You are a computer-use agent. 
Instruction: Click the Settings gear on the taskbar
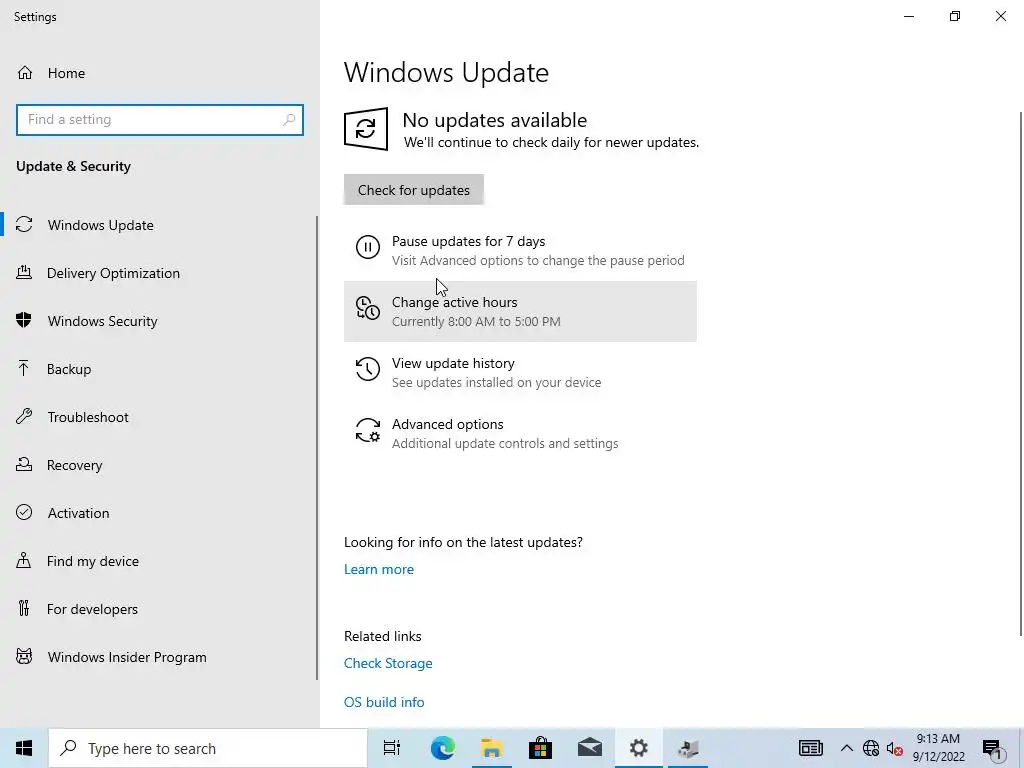click(638, 748)
